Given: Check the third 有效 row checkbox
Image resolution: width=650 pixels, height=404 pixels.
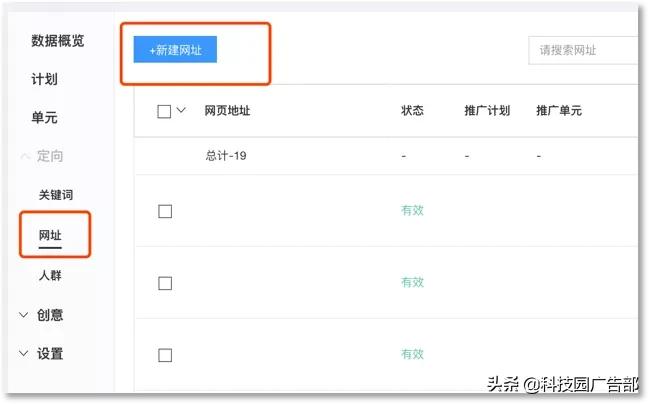Looking at the screenshot, I should 165,355.
